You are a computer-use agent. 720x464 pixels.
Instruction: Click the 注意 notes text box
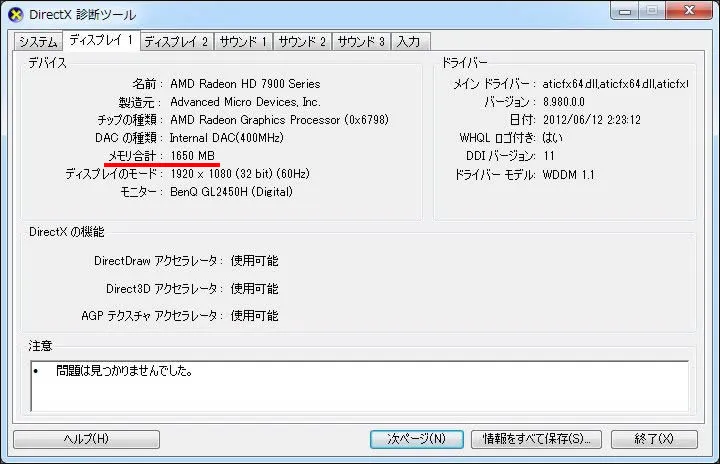click(360, 386)
